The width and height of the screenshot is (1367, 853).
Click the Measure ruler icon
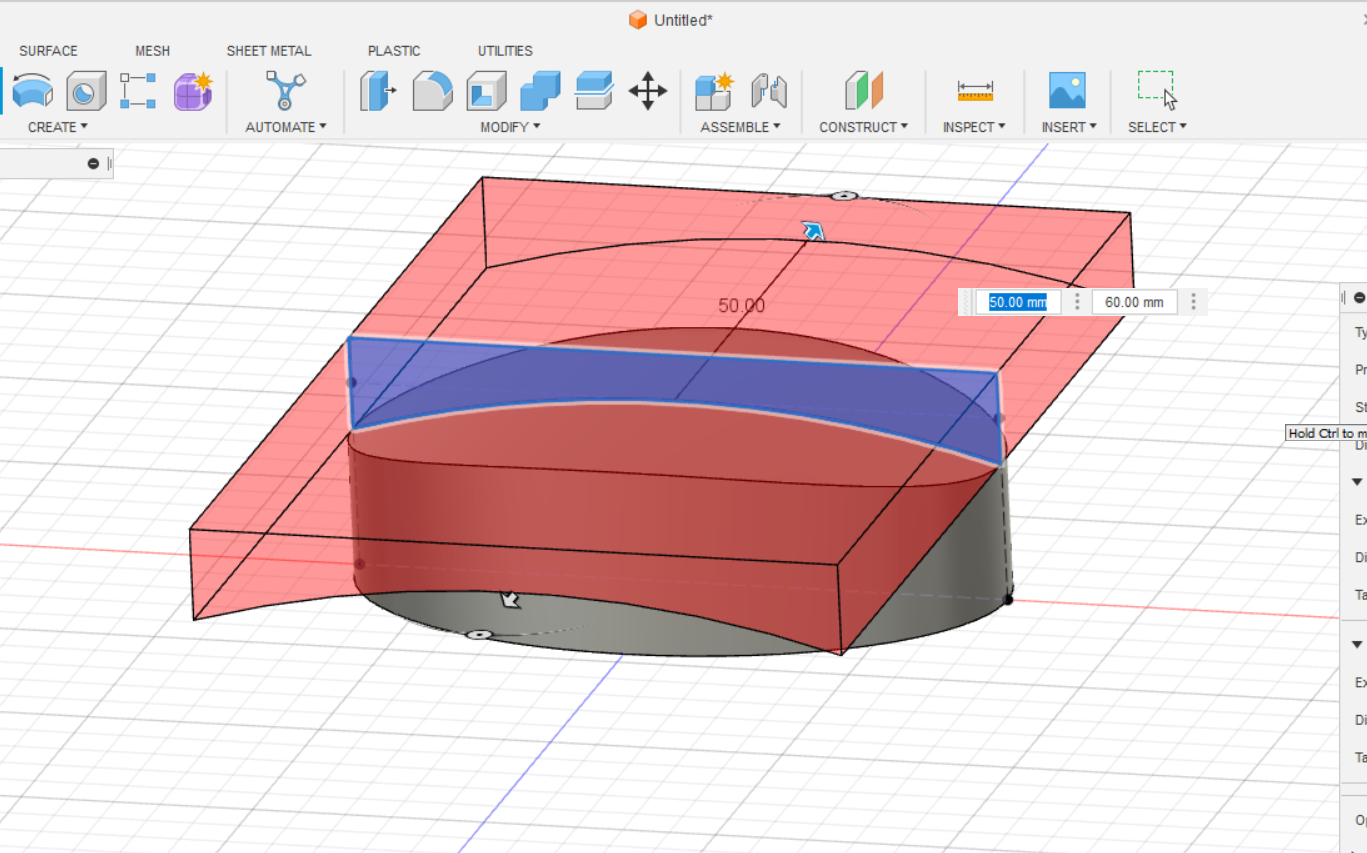pyautogui.click(x=975, y=91)
